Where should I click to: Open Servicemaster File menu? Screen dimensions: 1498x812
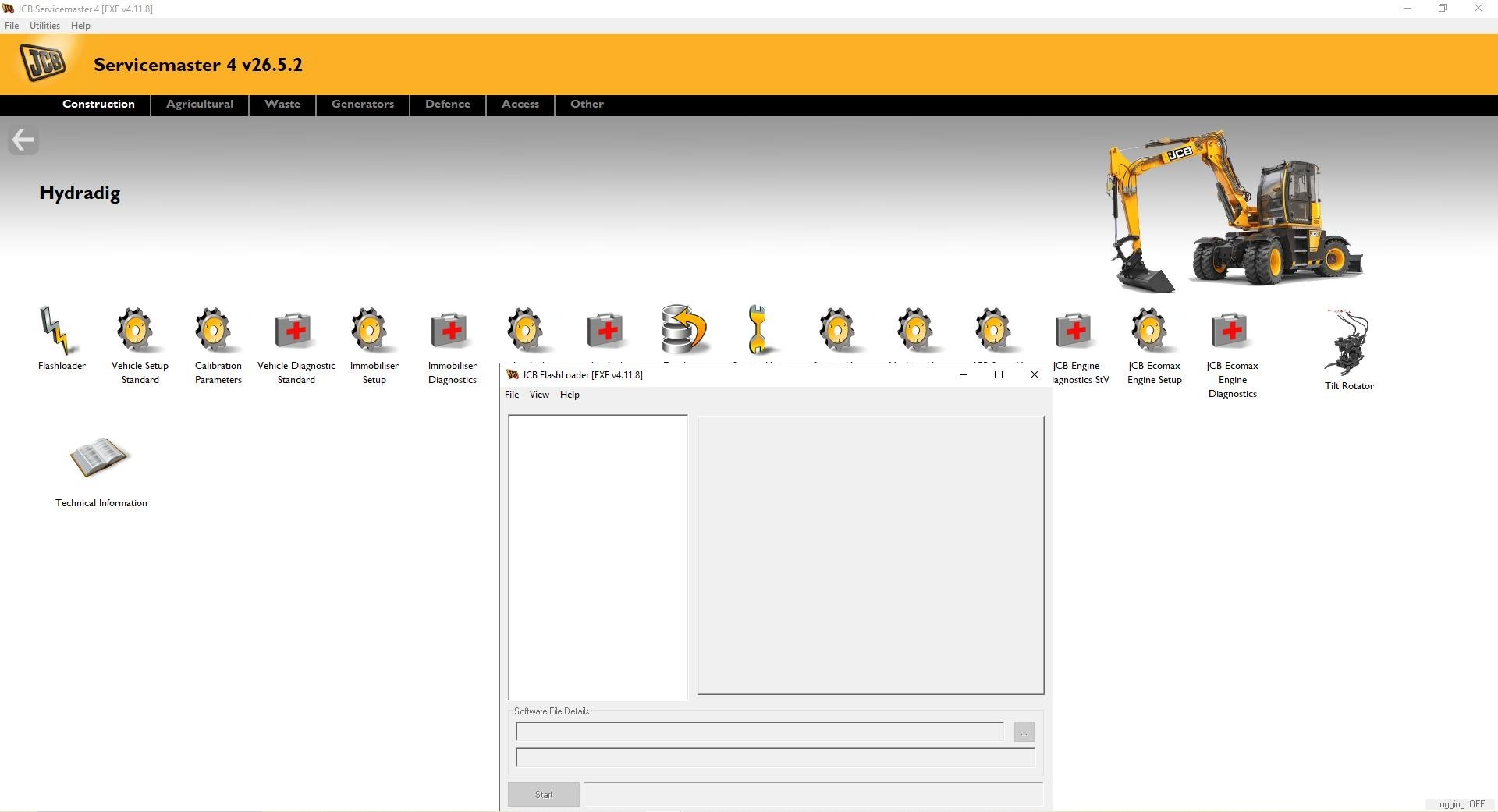12,26
